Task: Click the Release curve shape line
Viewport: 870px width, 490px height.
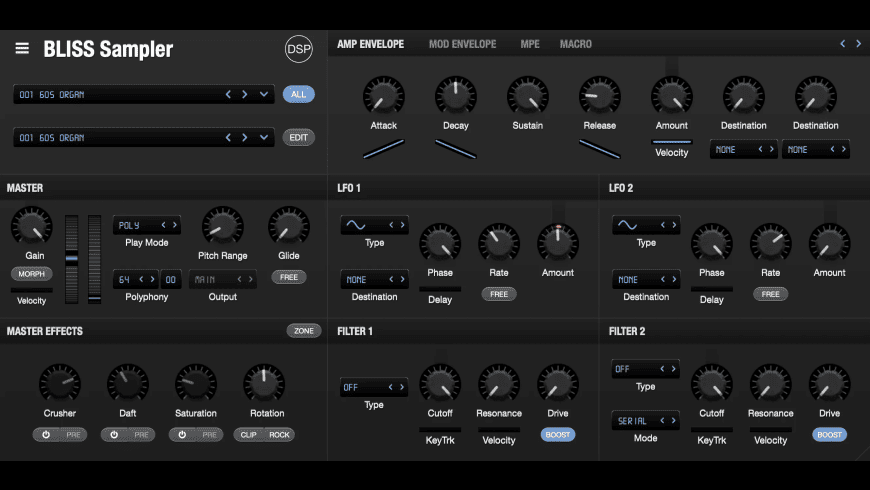Action: [x=599, y=149]
